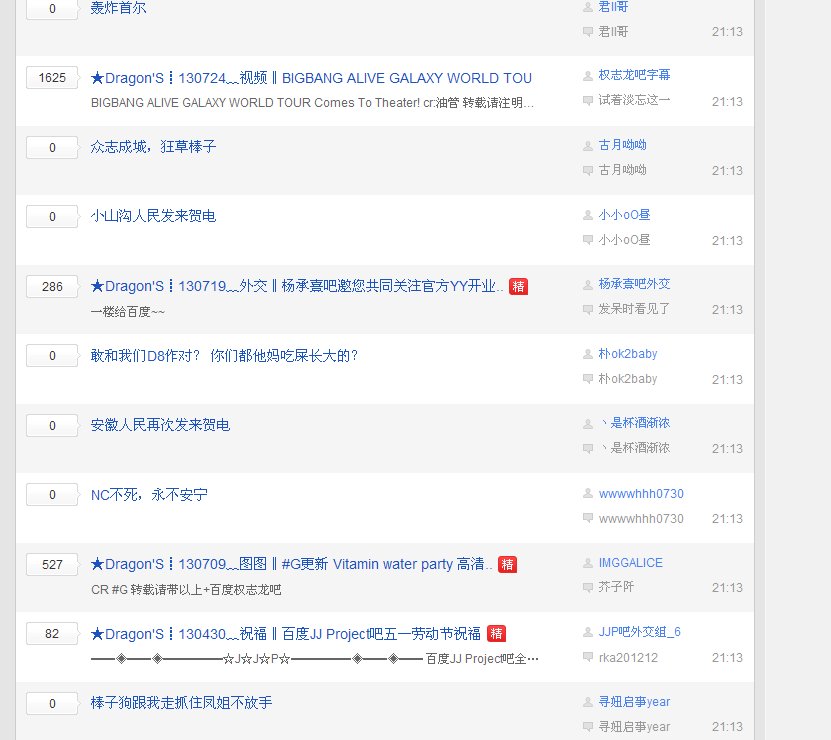
Task: Click the reply bubble icon beside 芥子阡
Action: pos(589,587)
